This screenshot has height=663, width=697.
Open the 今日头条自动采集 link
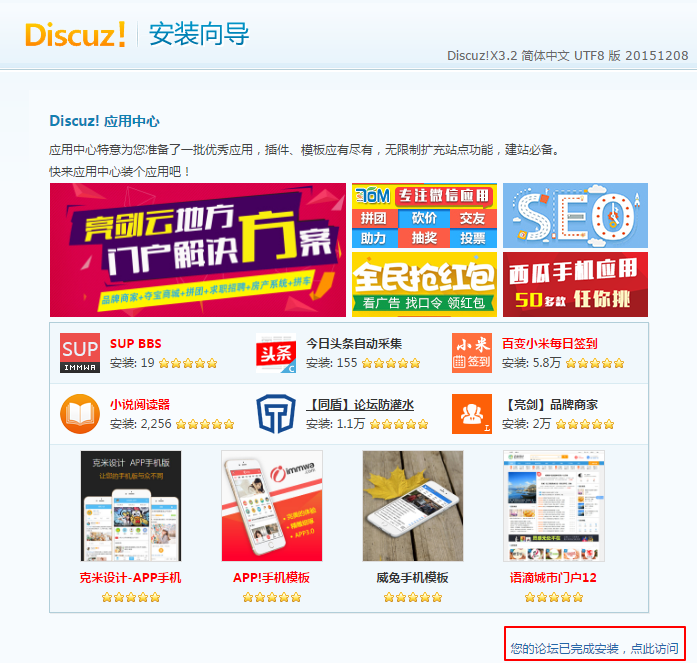tap(354, 343)
